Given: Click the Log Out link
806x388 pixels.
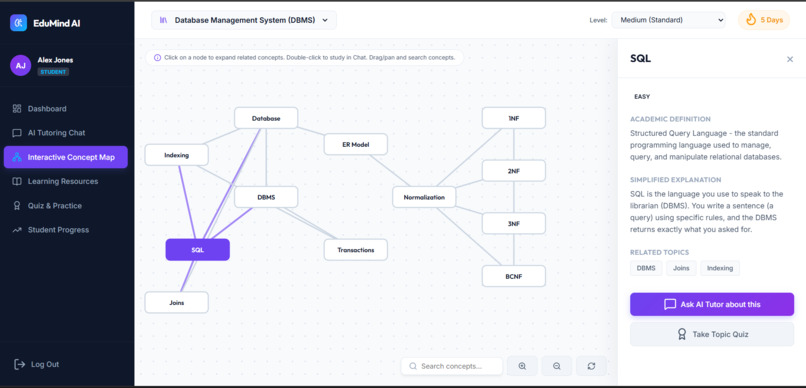Looking at the screenshot, I should pyautogui.click(x=36, y=364).
